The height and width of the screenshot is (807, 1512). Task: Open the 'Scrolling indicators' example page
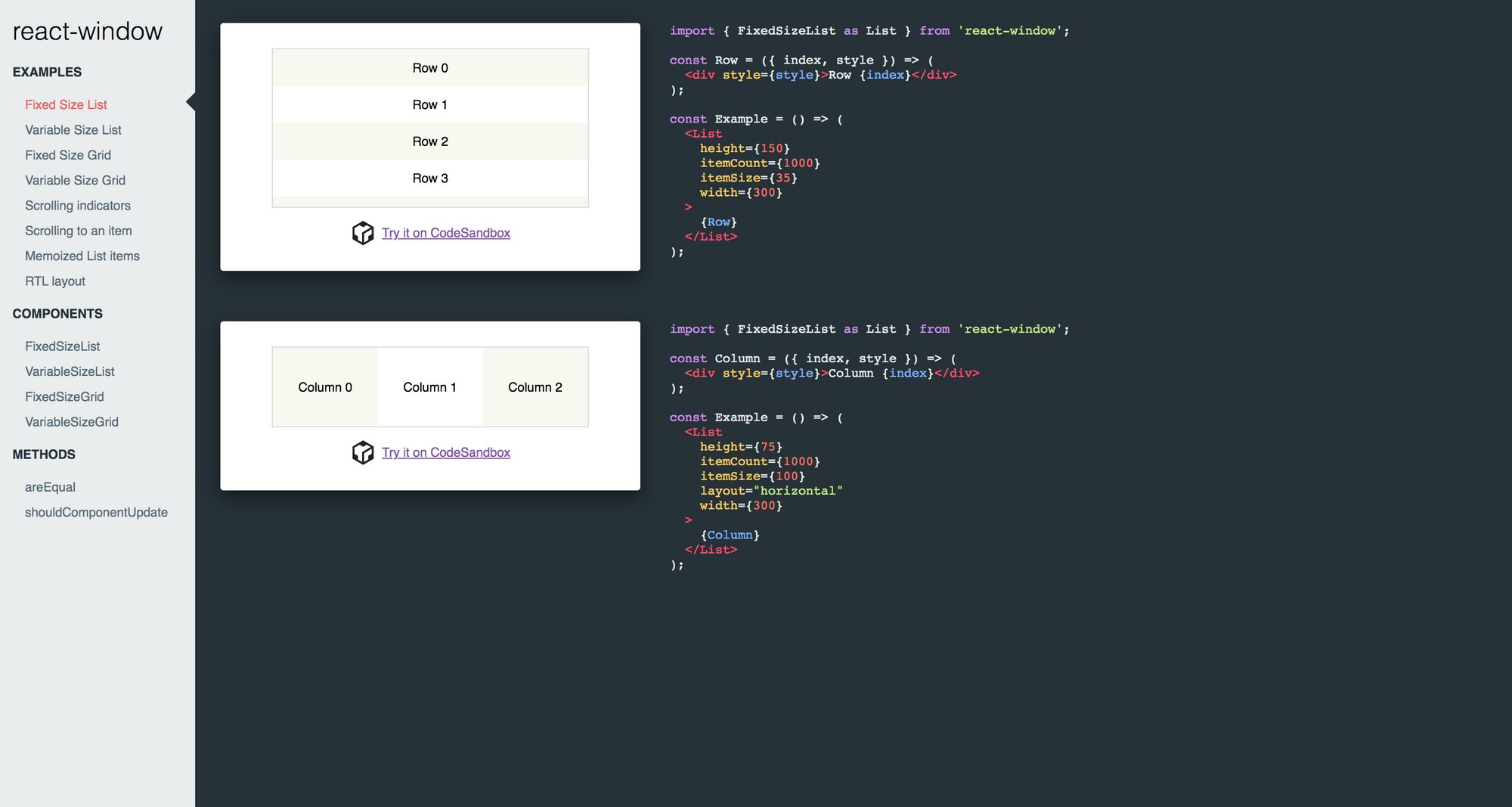coord(78,205)
